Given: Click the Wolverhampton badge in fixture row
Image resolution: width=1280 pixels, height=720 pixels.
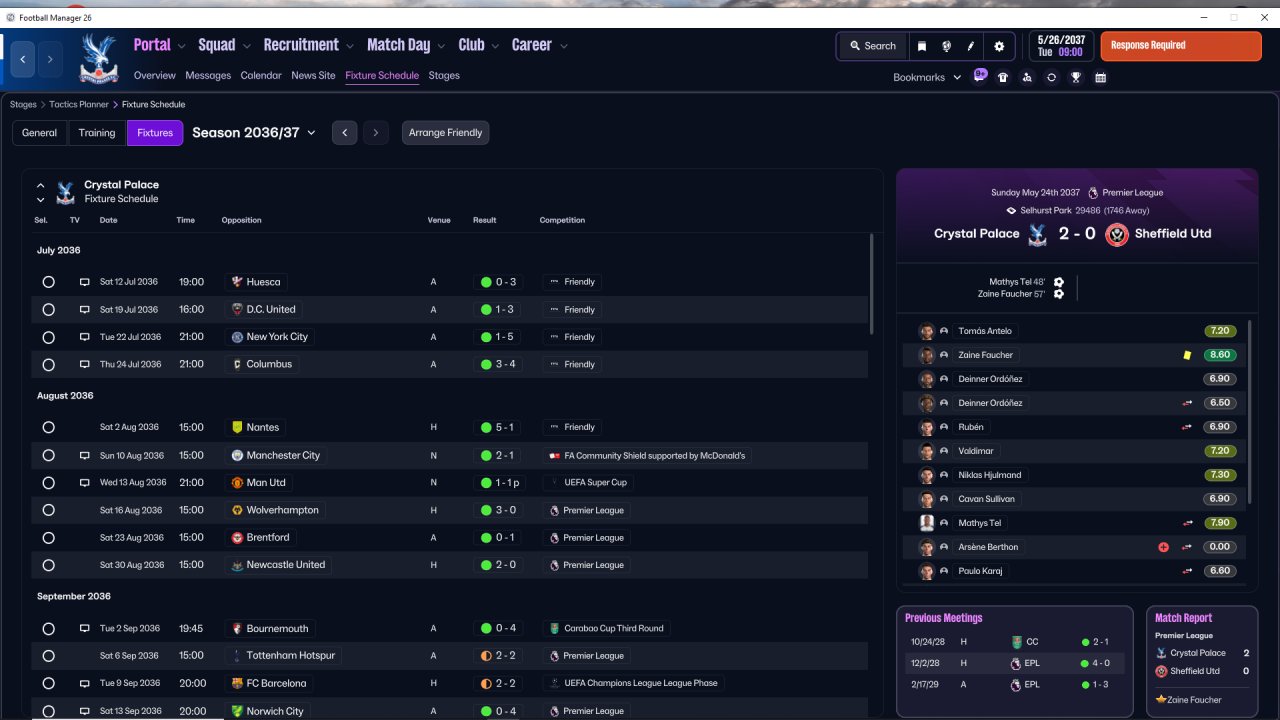Looking at the screenshot, I should [237, 510].
